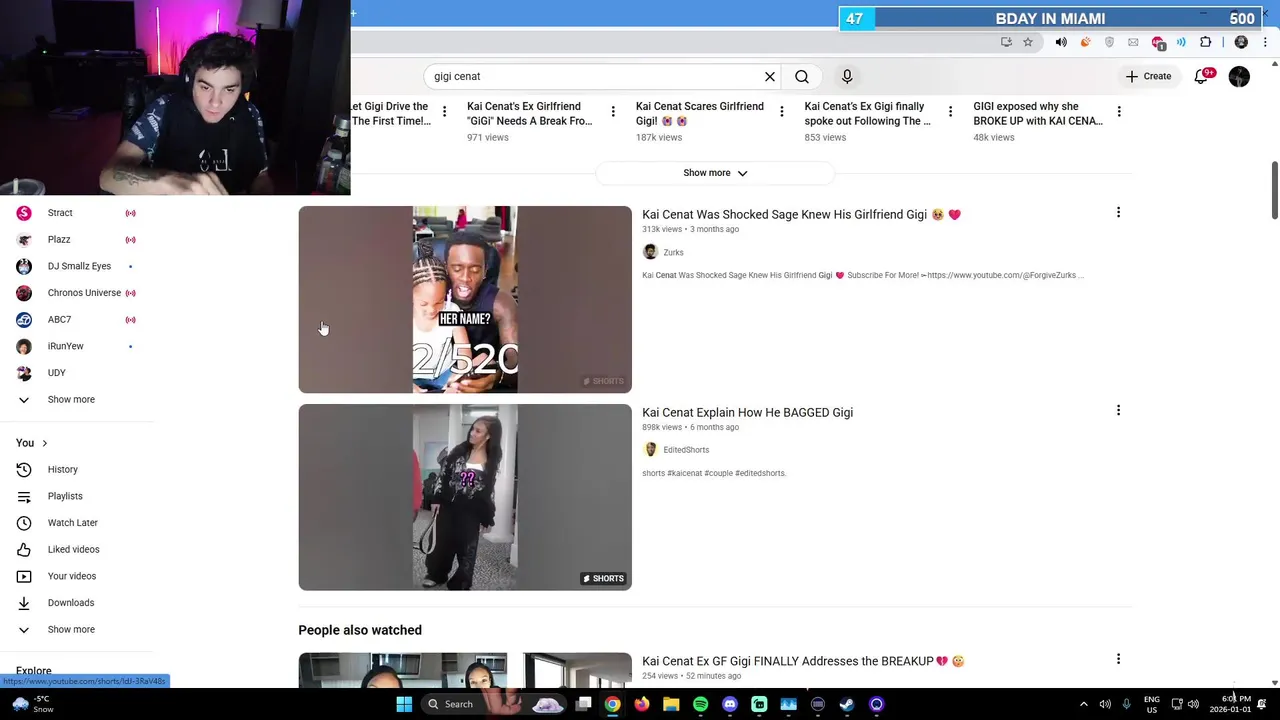Start voice search with the microphone icon

point(847,76)
